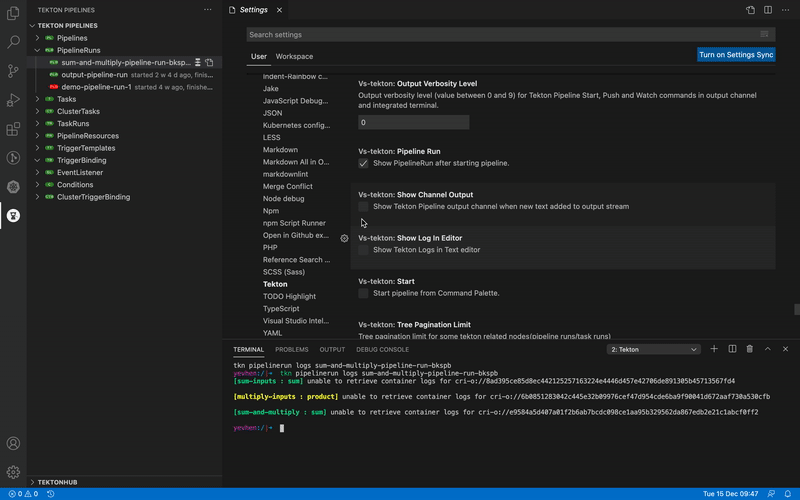Create a new terminal

click(x=714, y=349)
